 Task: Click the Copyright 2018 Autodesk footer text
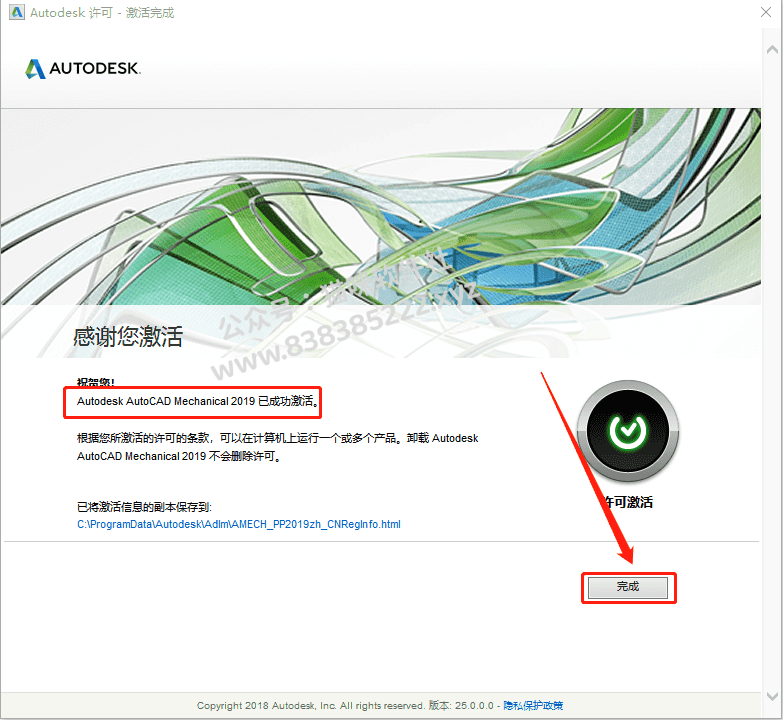point(310,706)
